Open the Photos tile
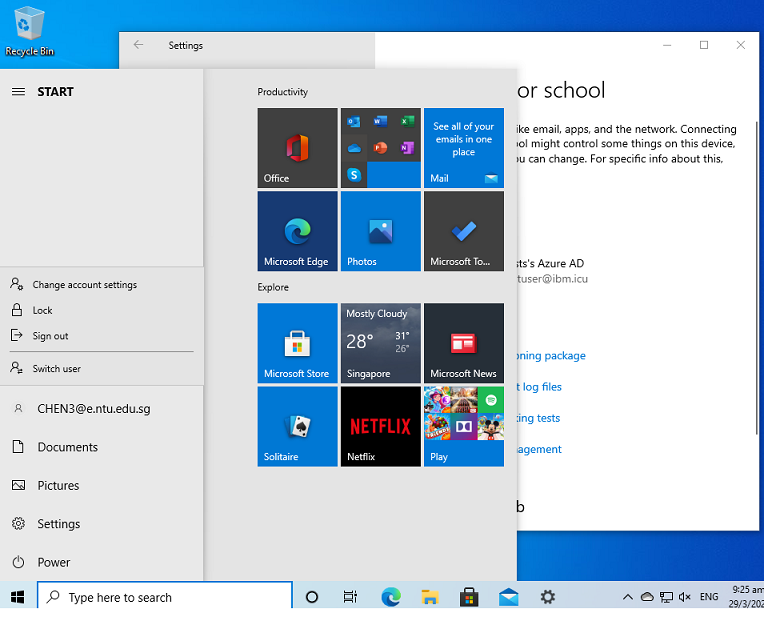Viewport: 764px width, 641px height. click(x=381, y=231)
